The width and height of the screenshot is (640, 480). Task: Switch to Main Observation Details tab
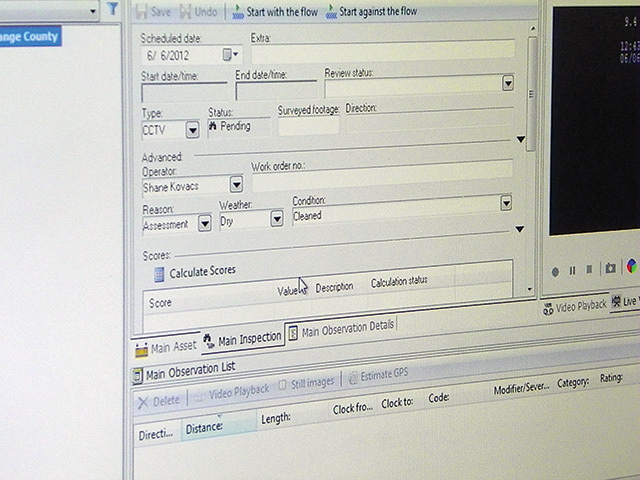(341, 329)
